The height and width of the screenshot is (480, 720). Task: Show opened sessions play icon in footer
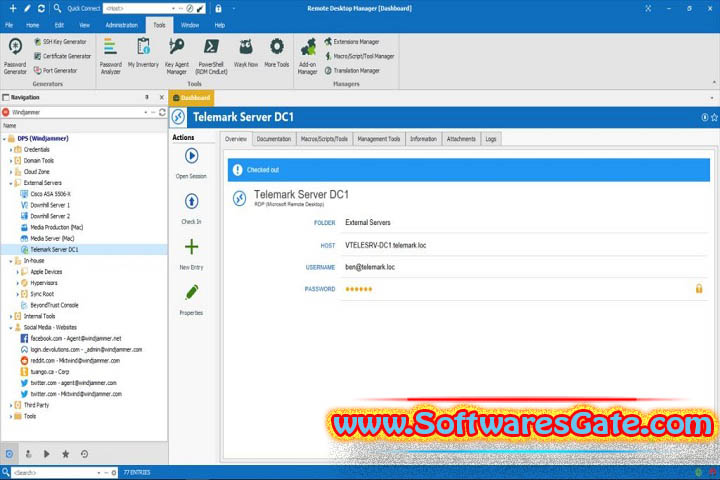(x=47, y=454)
